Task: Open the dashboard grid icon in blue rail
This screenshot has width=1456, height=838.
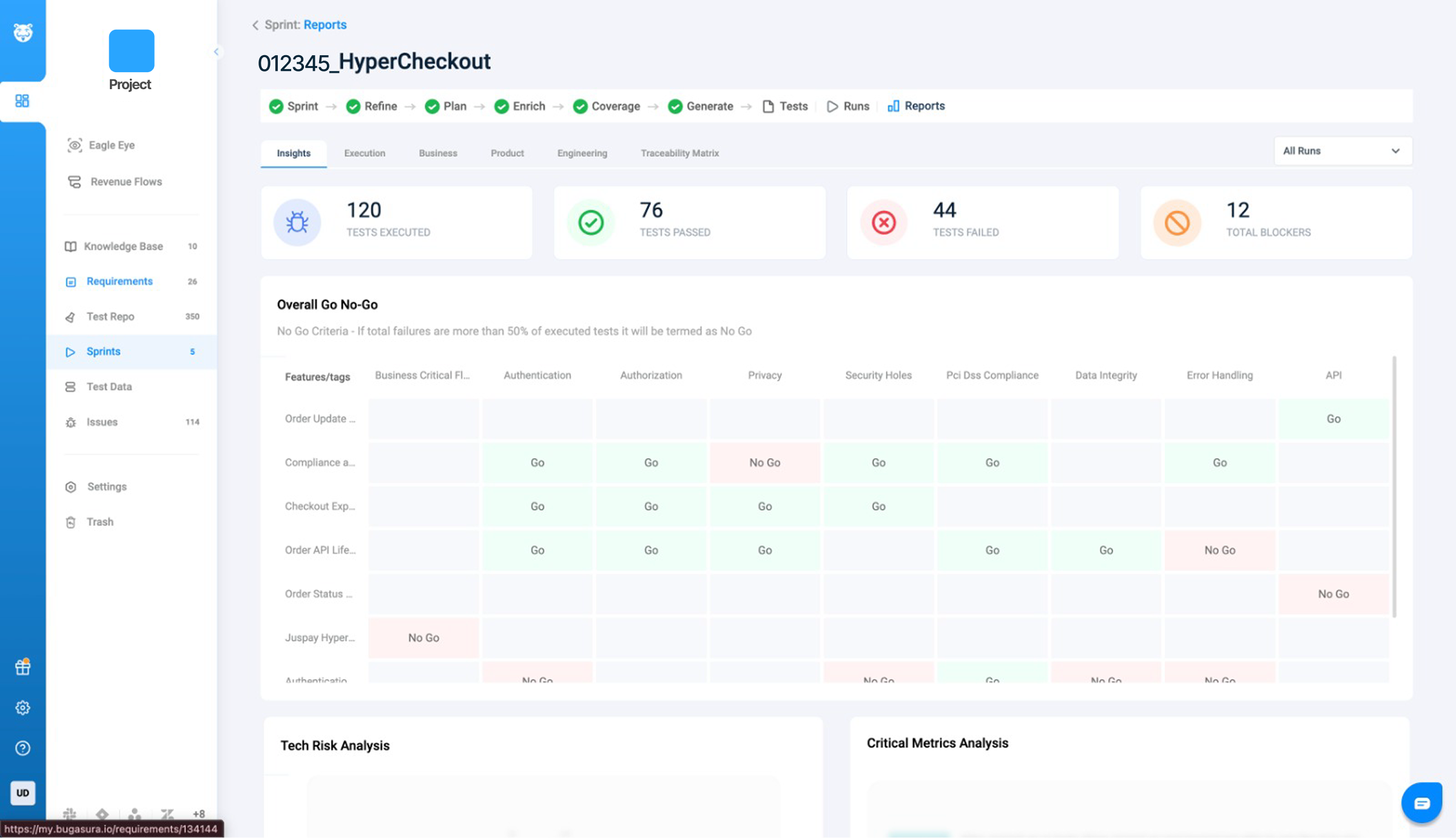Action: tap(22, 101)
